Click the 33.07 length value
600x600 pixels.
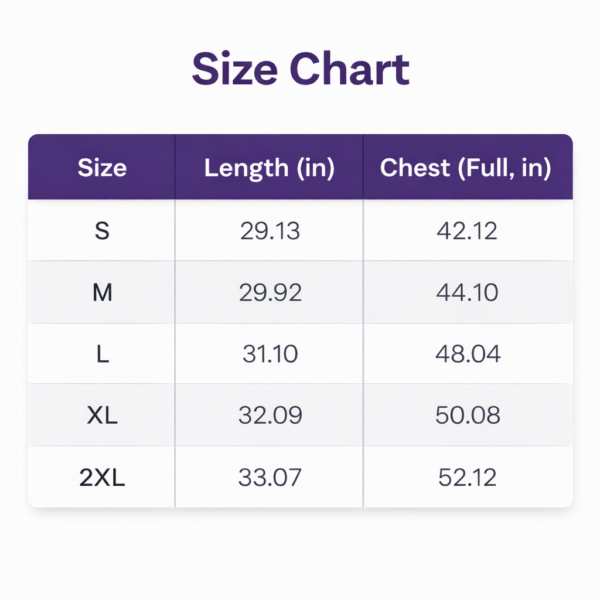270,477
